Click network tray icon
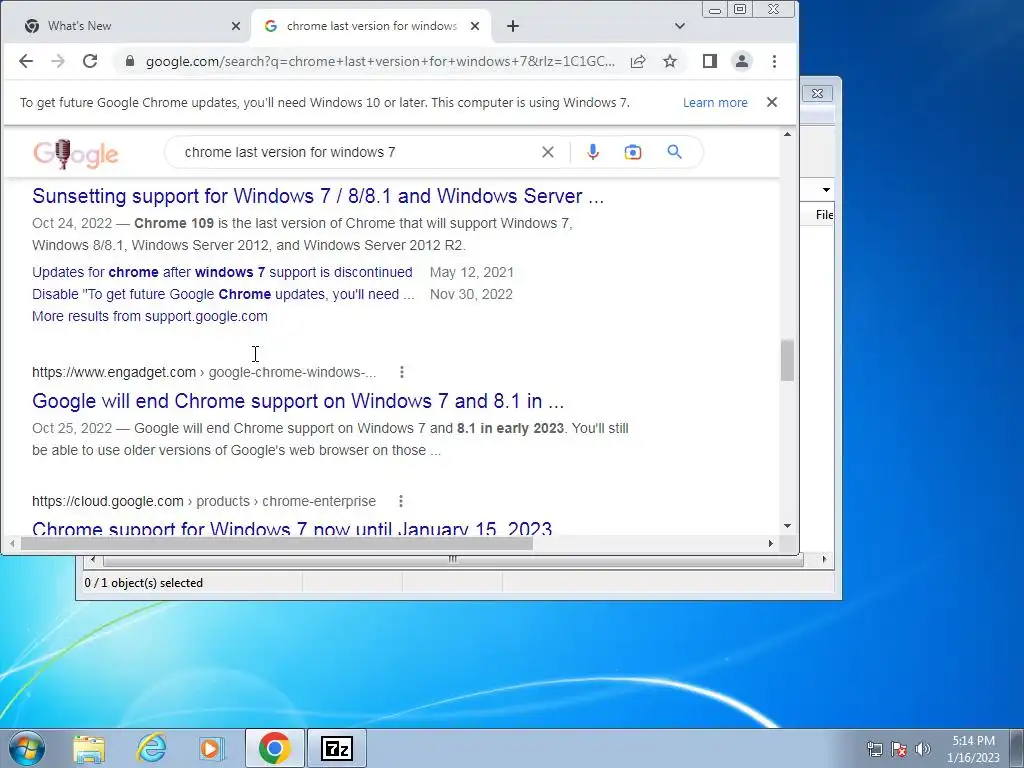This screenshot has height=768, width=1024. (874, 749)
